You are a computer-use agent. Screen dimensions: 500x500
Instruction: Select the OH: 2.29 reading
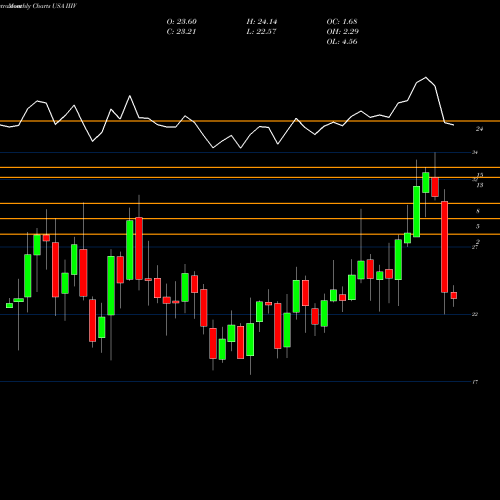(x=342, y=32)
